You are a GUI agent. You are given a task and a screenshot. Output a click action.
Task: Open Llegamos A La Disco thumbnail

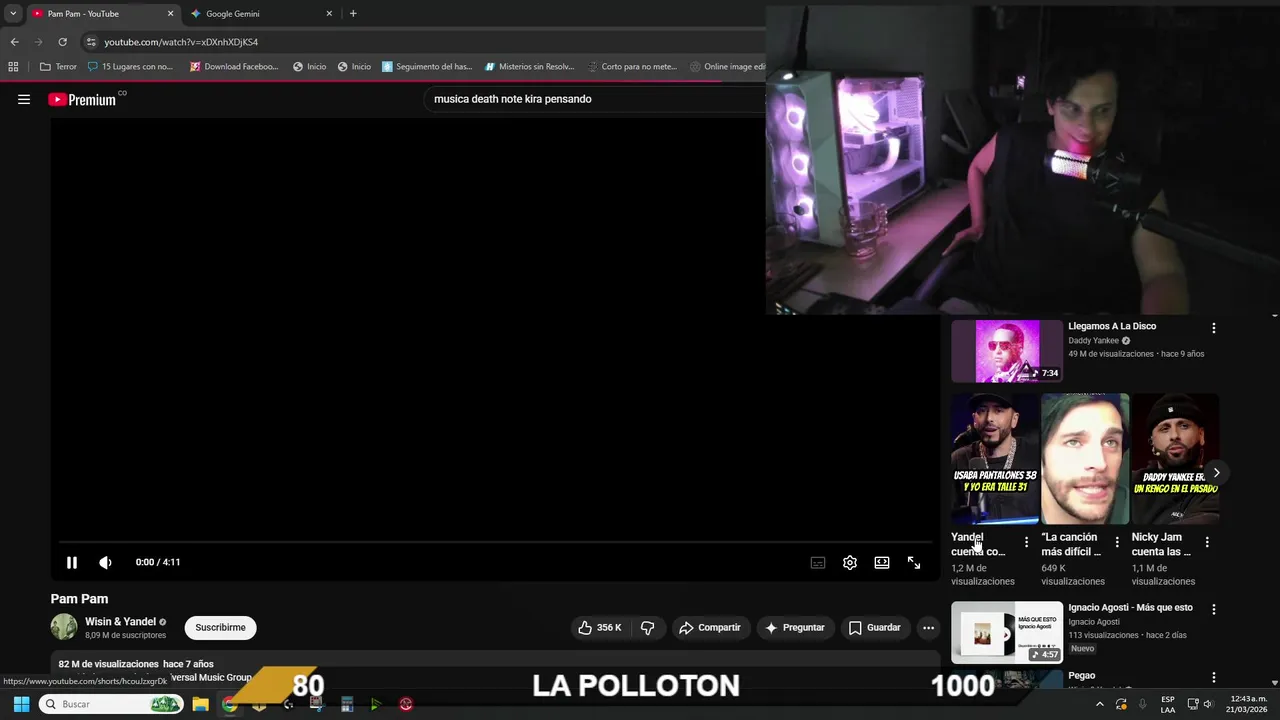click(1007, 351)
